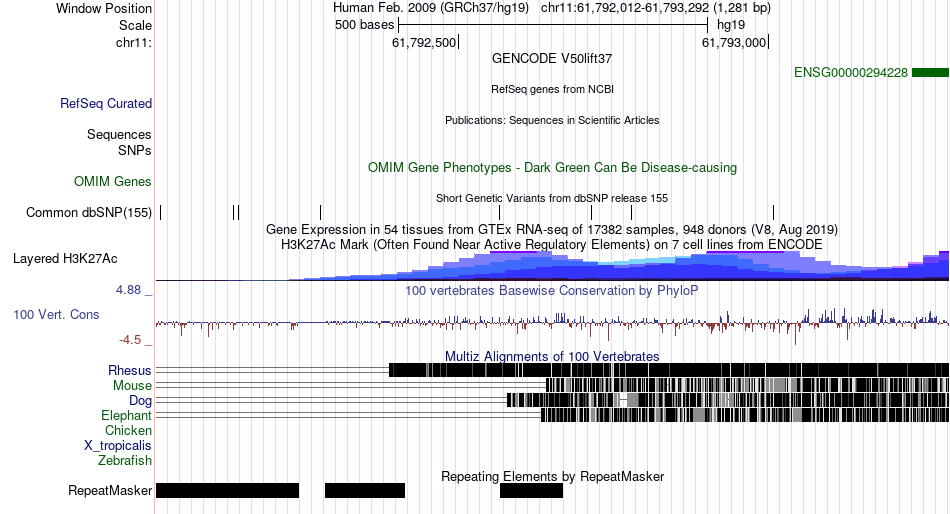Select the Layered H3K27Ac track label
Screen dimensions: 950x514
point(65,258)
